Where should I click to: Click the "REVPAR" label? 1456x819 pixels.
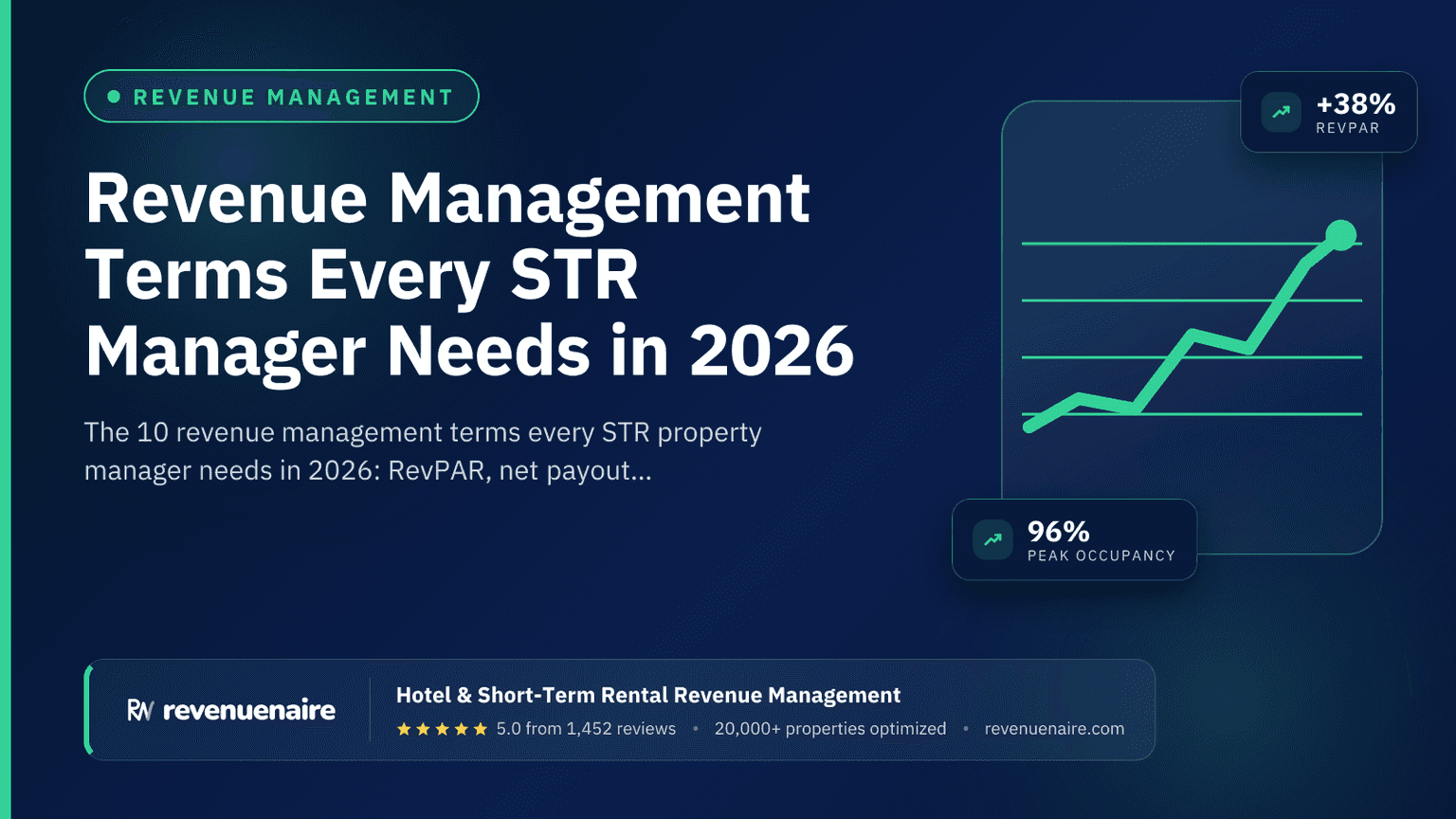[1347, 128]
